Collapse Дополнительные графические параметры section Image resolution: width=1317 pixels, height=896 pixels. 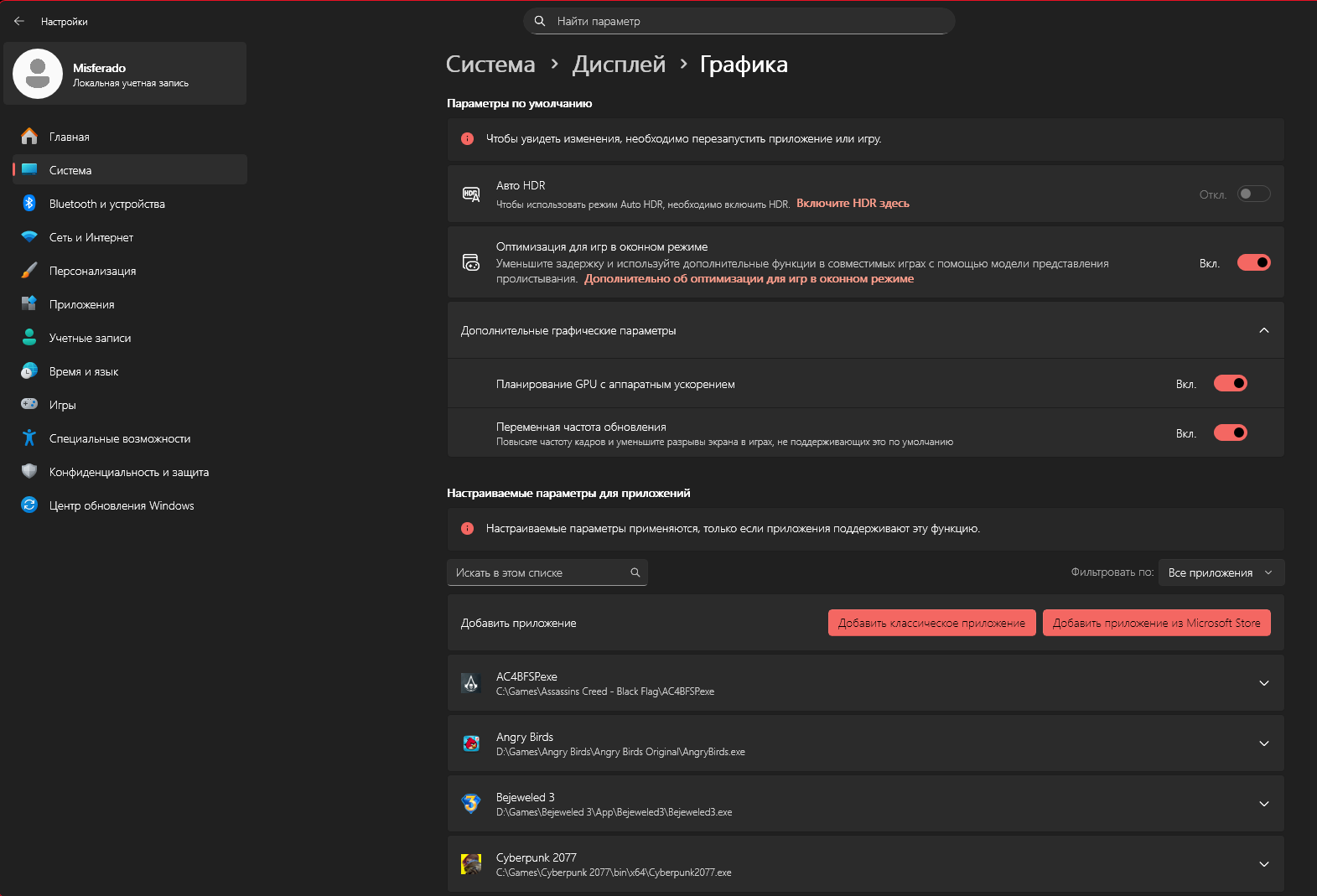[1263, 330]
